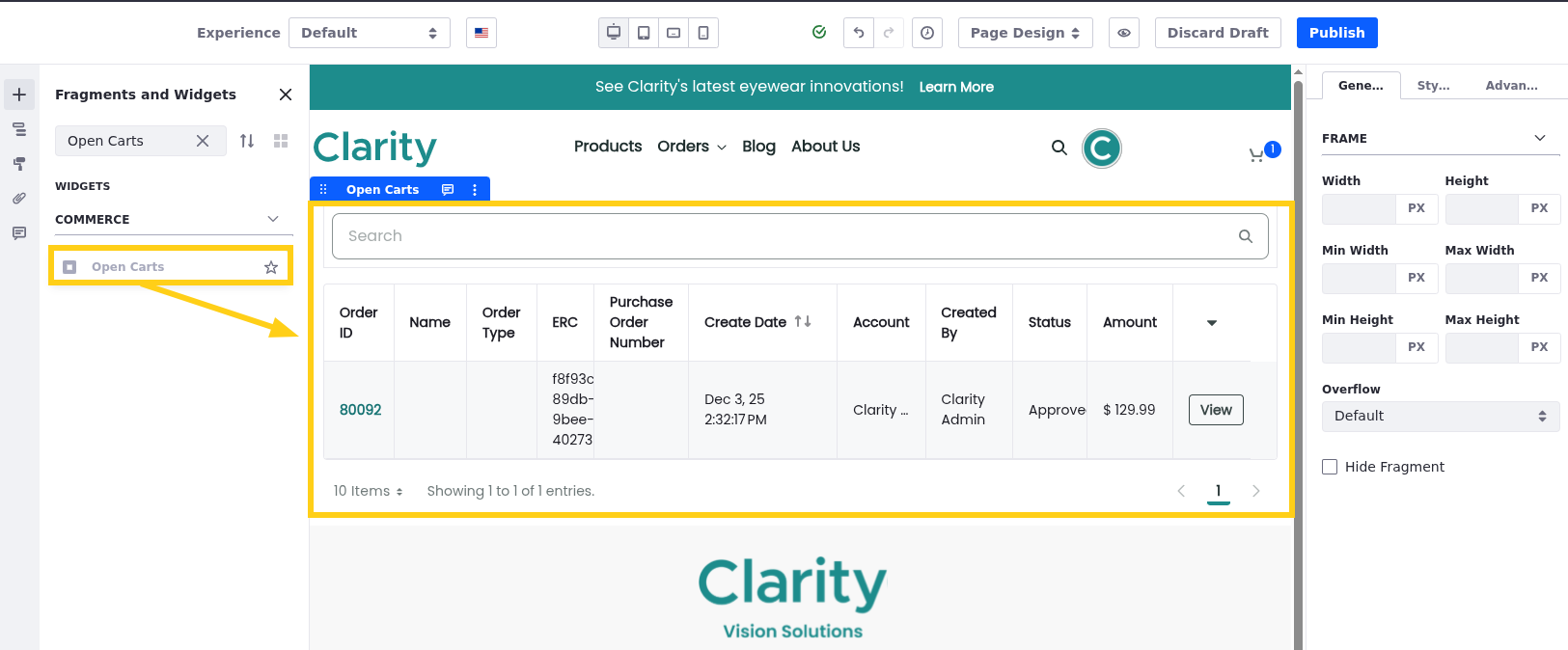Open the Experience Default dropdown
This screenshot has width=1568, height=650.
pos(370,33)
